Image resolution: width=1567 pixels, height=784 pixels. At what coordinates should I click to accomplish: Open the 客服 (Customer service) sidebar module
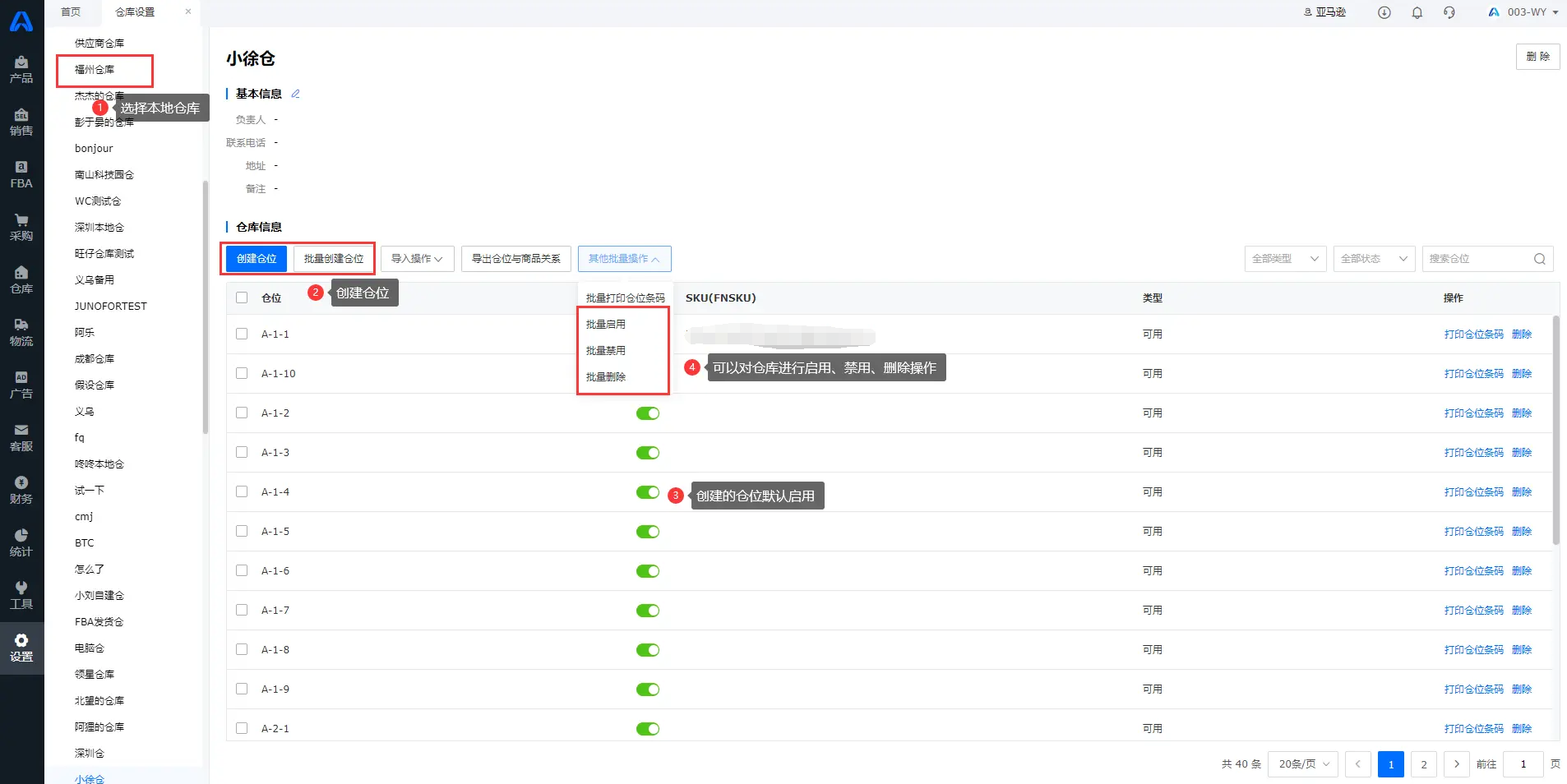click(21, 437)
